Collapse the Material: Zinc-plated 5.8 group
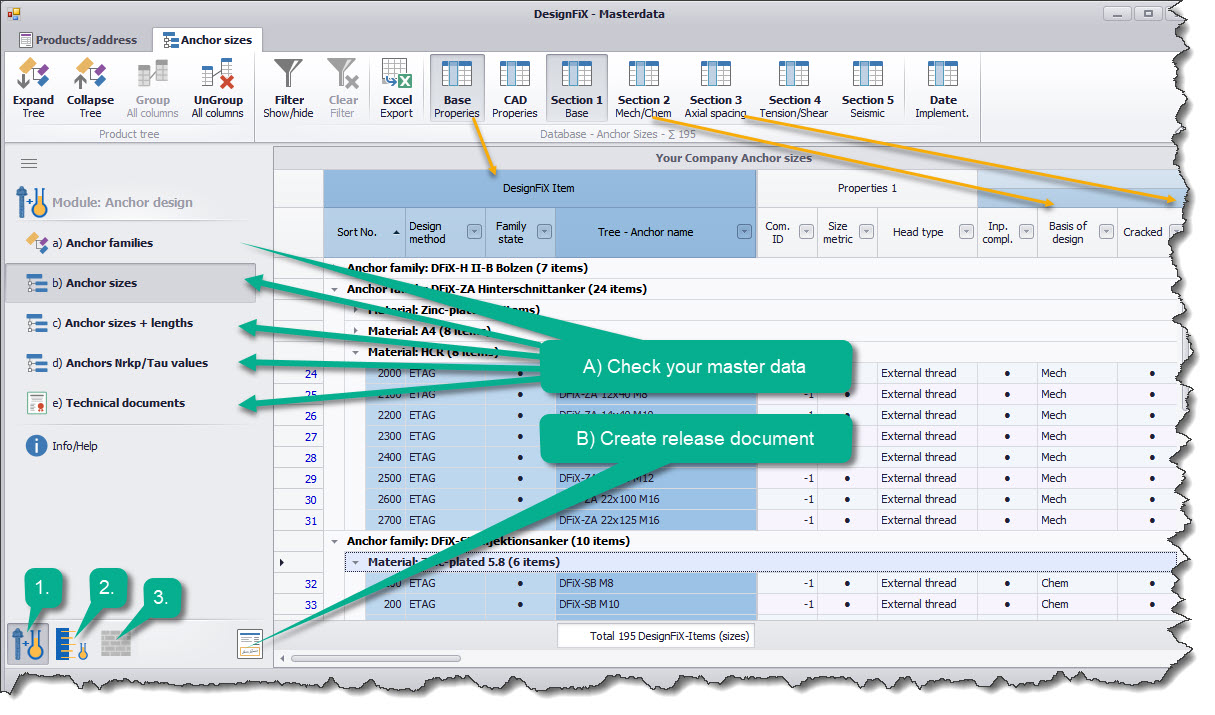1215x715 pixels. [x=355, y=562]
